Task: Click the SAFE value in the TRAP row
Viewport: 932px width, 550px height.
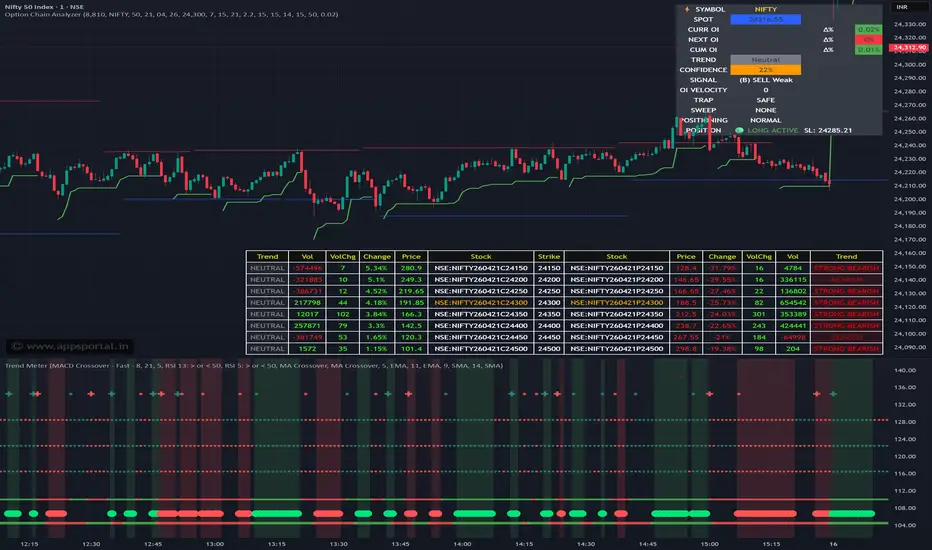Action: (766, 100)
